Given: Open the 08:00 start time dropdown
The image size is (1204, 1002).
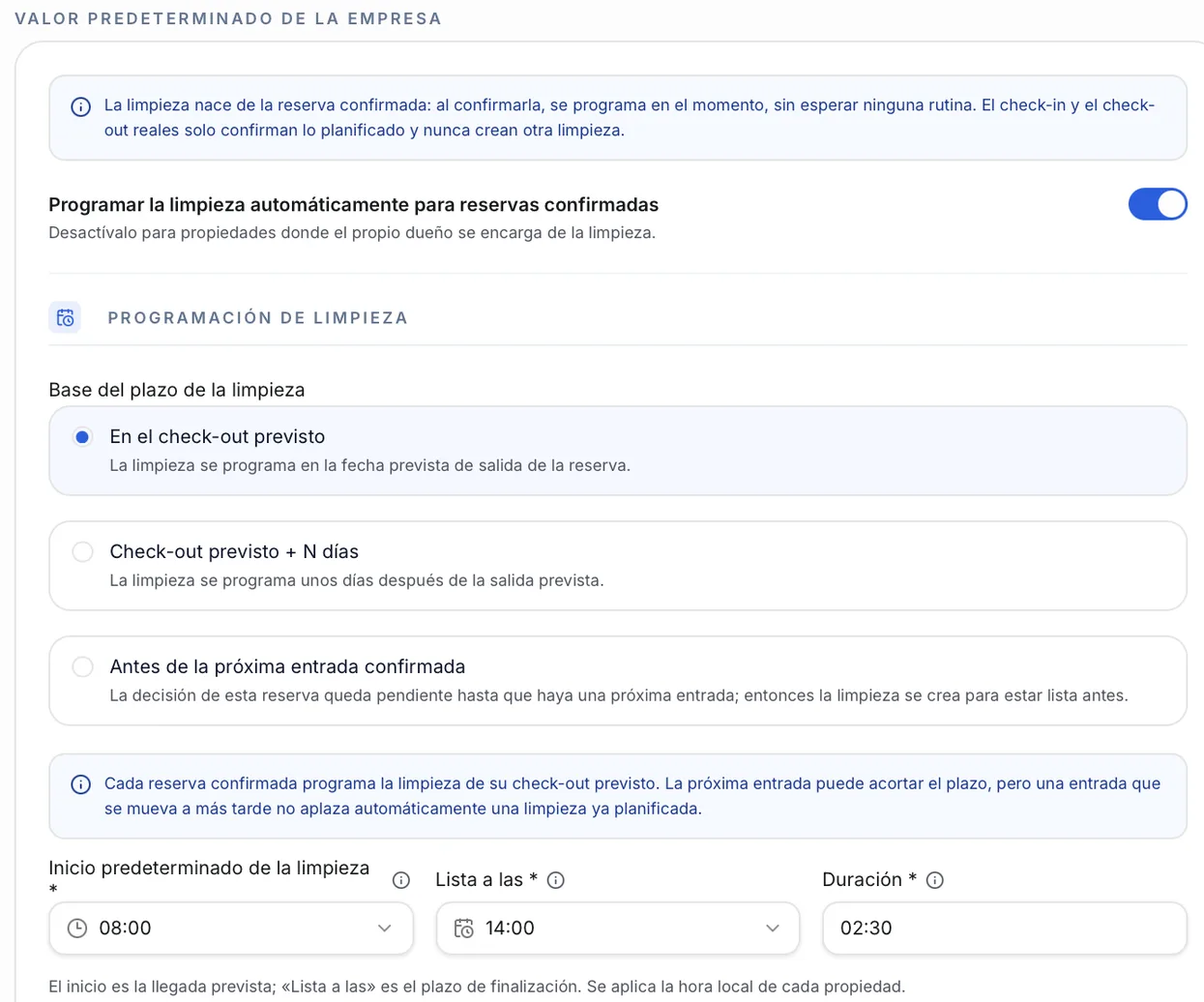Looking at the screenshot, I should (231, 928).
